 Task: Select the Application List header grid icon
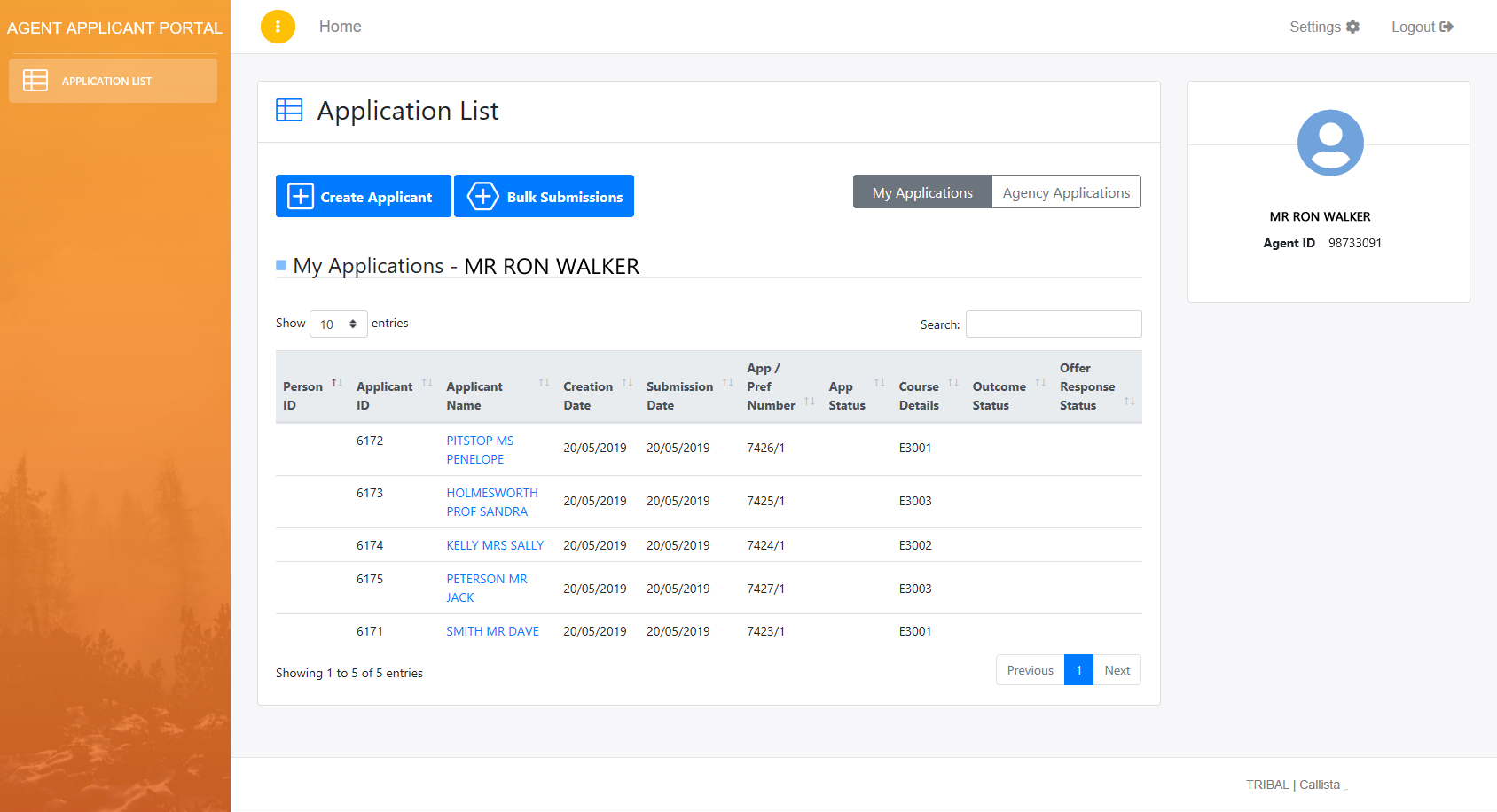[x=288, y=110]
